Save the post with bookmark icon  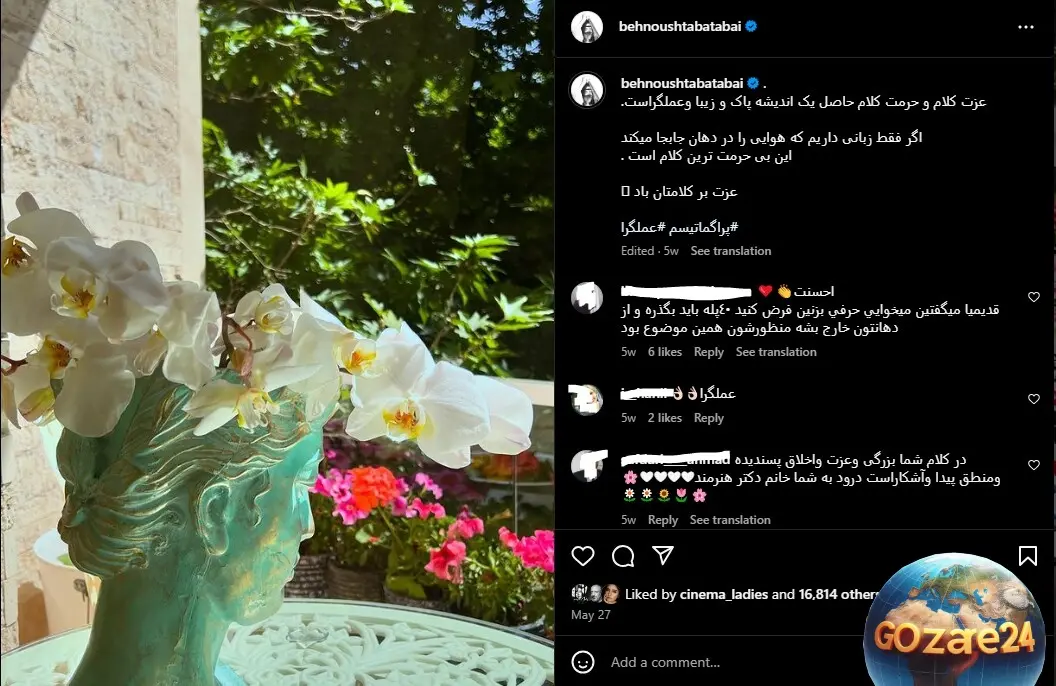1027,556
